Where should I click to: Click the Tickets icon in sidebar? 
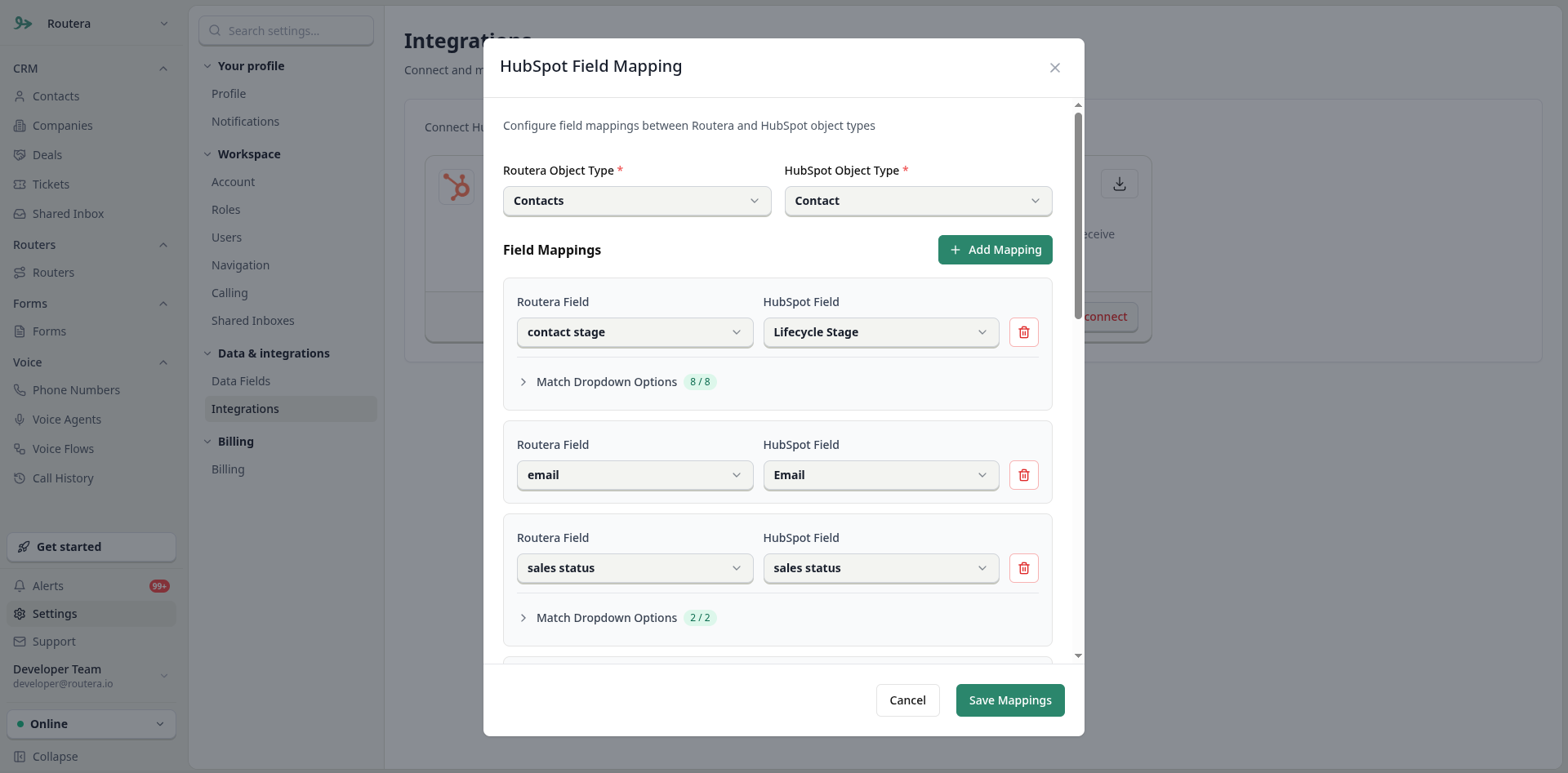click(x=20, y=184)
